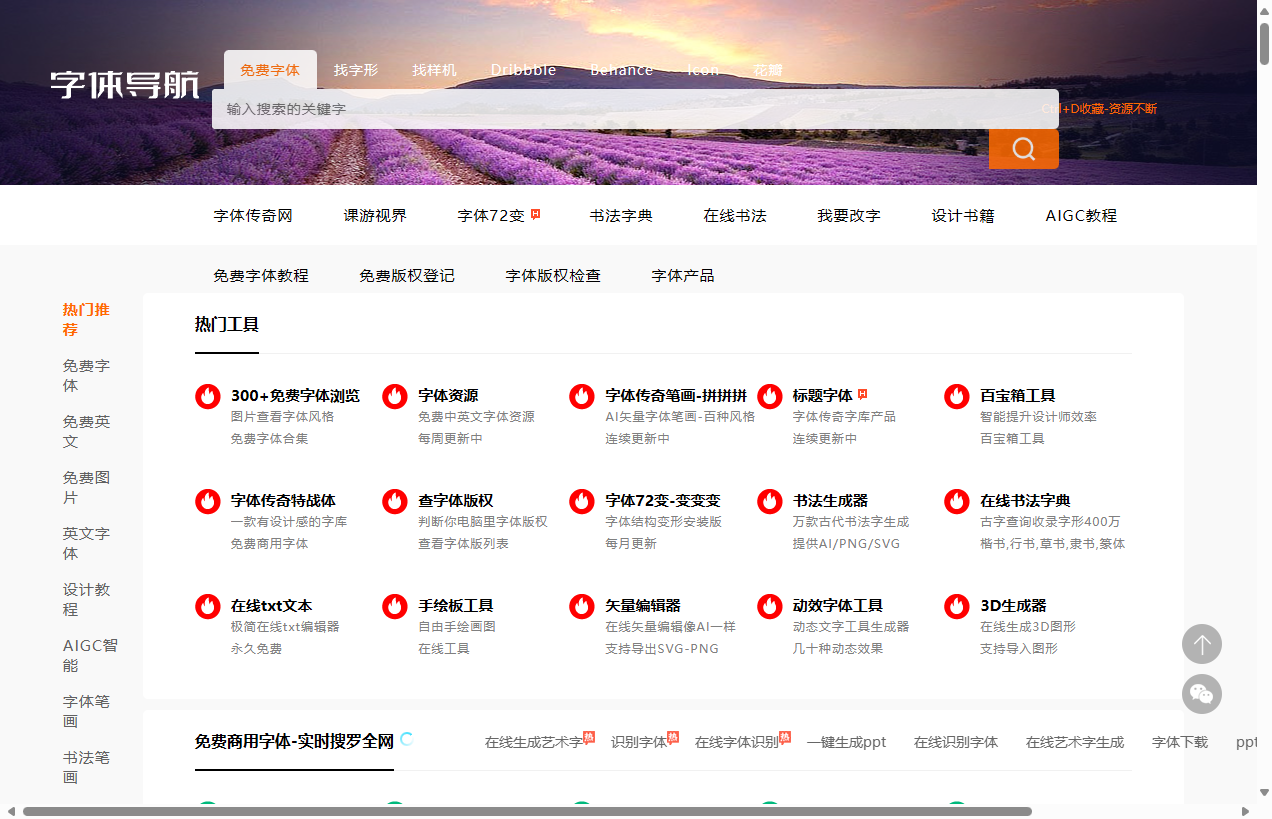1272x819 pixels.
Task: Open 免费版权登记
Action: click(x=407, y=275)
